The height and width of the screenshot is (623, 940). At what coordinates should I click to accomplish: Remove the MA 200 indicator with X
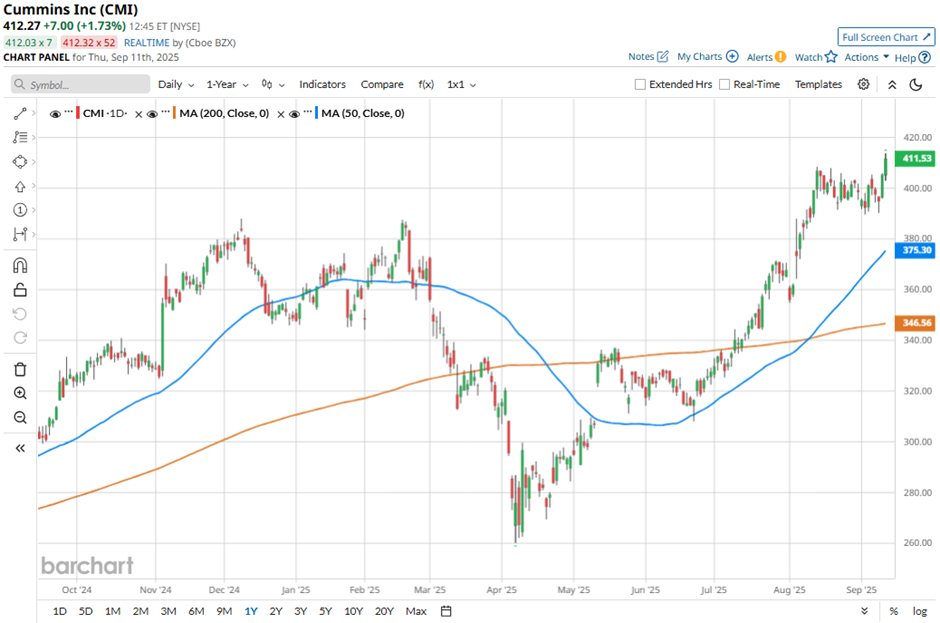281,114
